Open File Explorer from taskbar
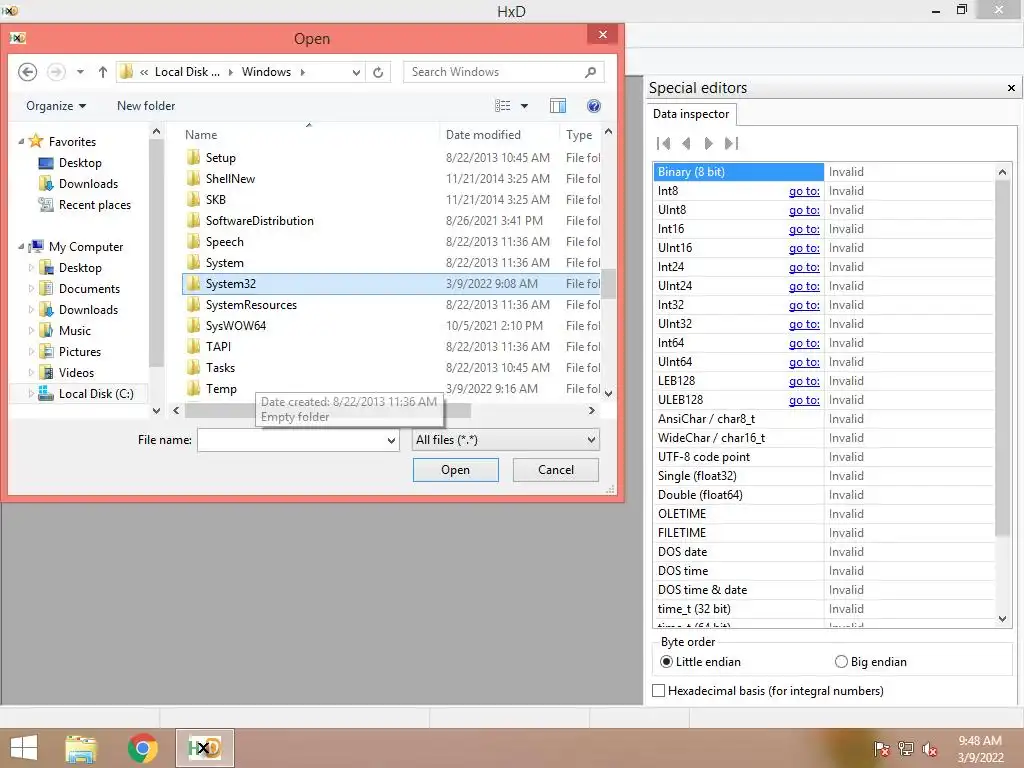The height and width of the screenshot is (768, 1024). pyautogui.click(x=81, y=748)
